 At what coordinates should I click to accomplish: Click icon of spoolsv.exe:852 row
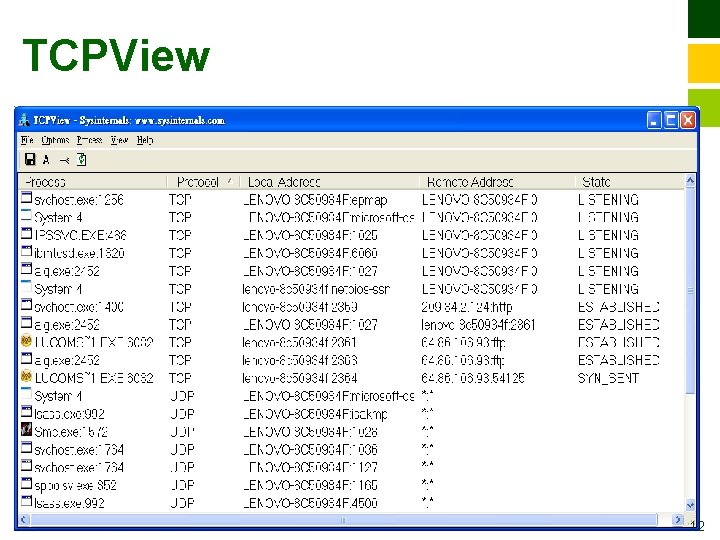point(27,484)
